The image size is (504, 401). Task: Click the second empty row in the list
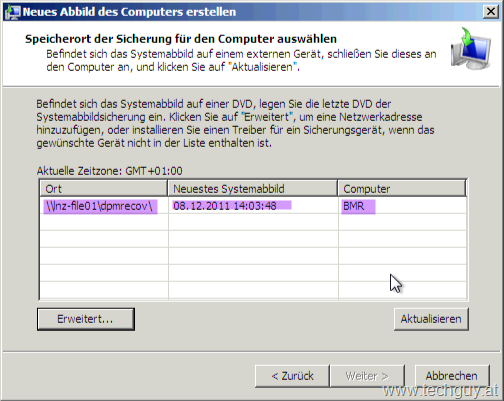coord(253,239)
